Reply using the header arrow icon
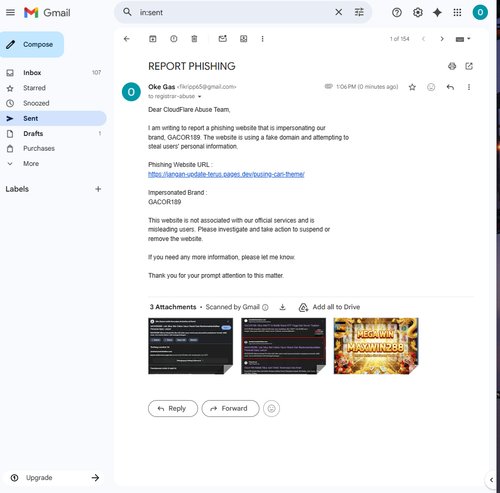500x493 pixels. pyautogui.click(x=450, y=87)
